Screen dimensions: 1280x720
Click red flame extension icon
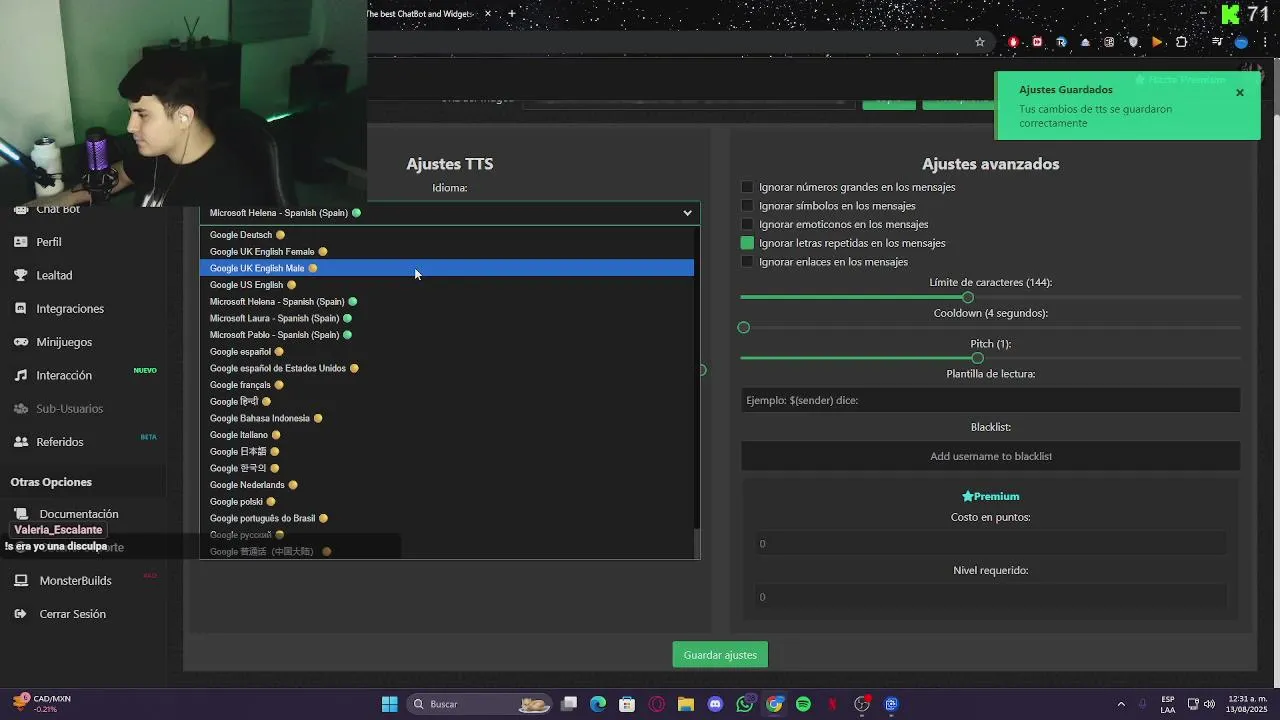1013,42
